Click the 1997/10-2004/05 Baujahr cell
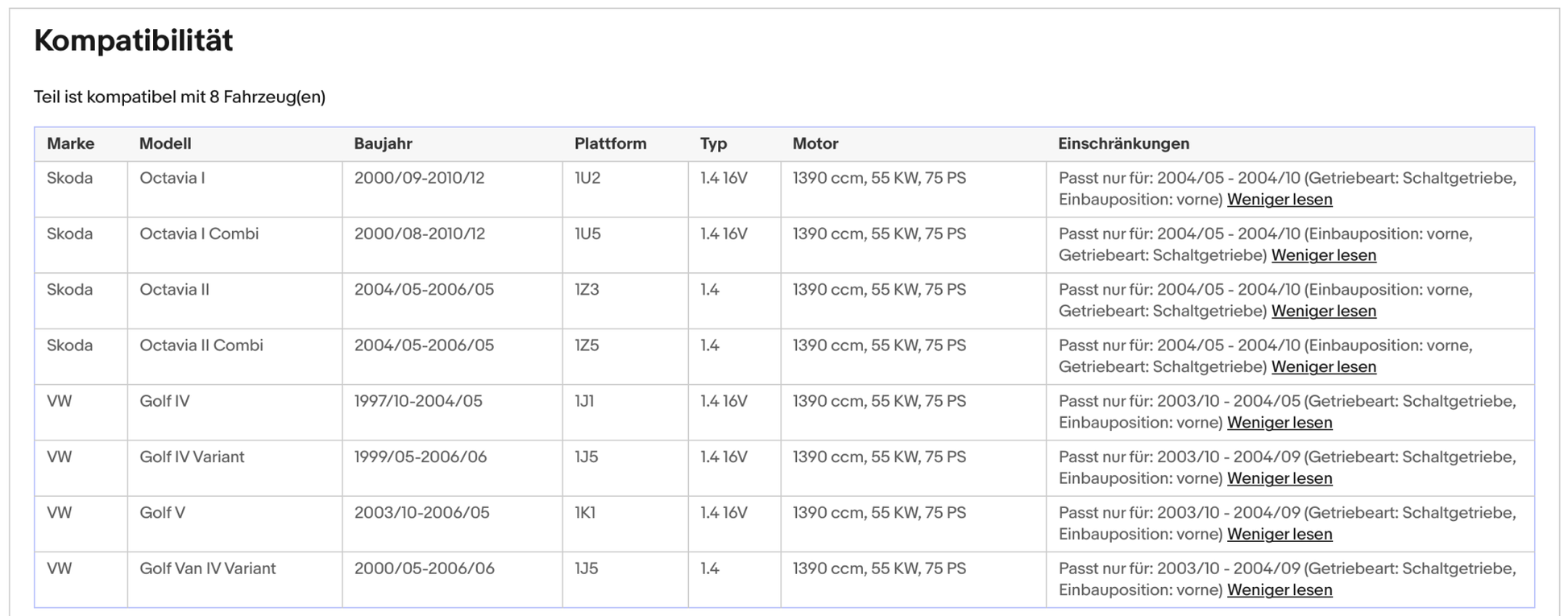Screen dimensions: 1568x616 418,401
